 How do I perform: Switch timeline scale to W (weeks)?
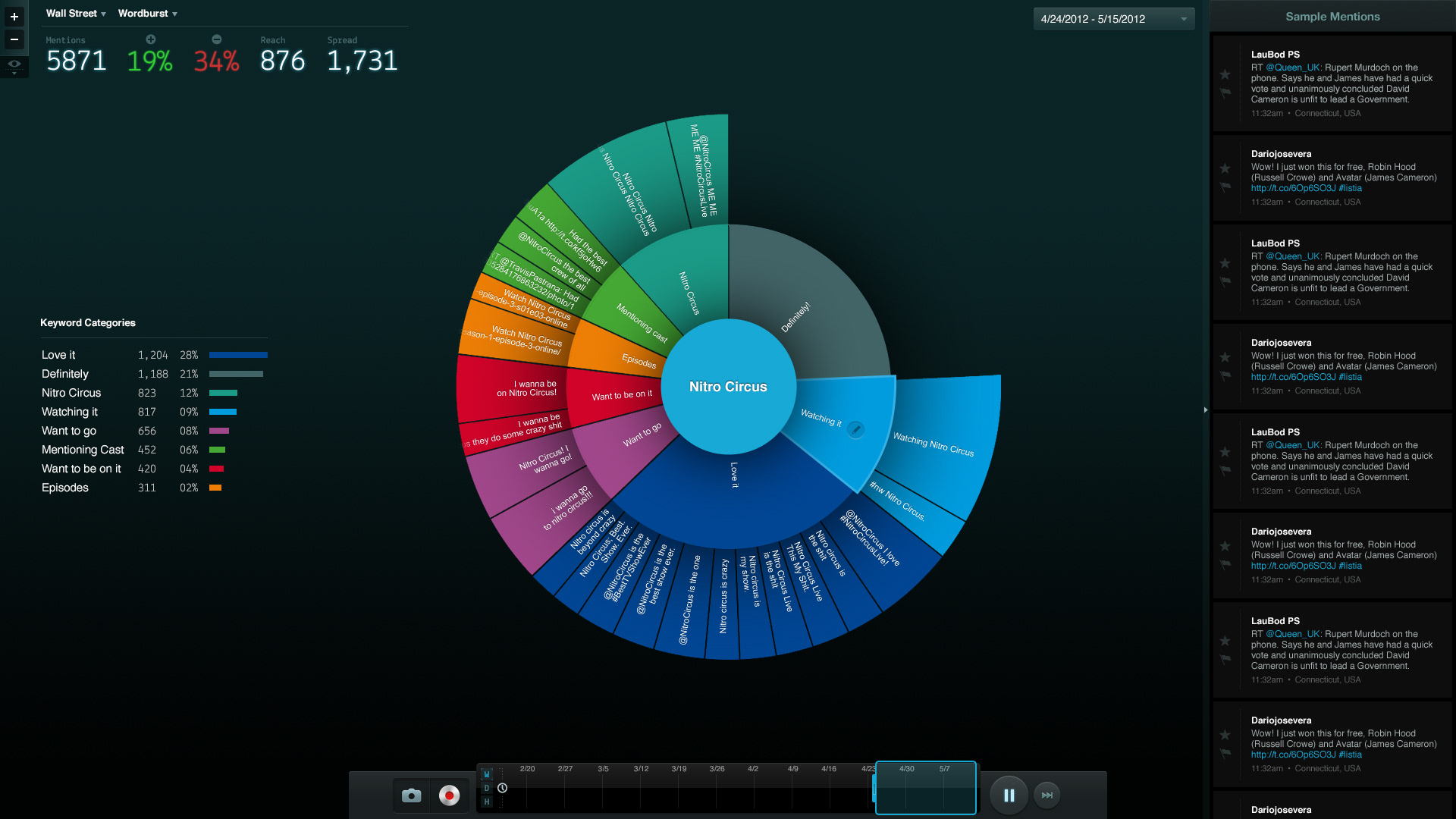[x=487, y=774]
